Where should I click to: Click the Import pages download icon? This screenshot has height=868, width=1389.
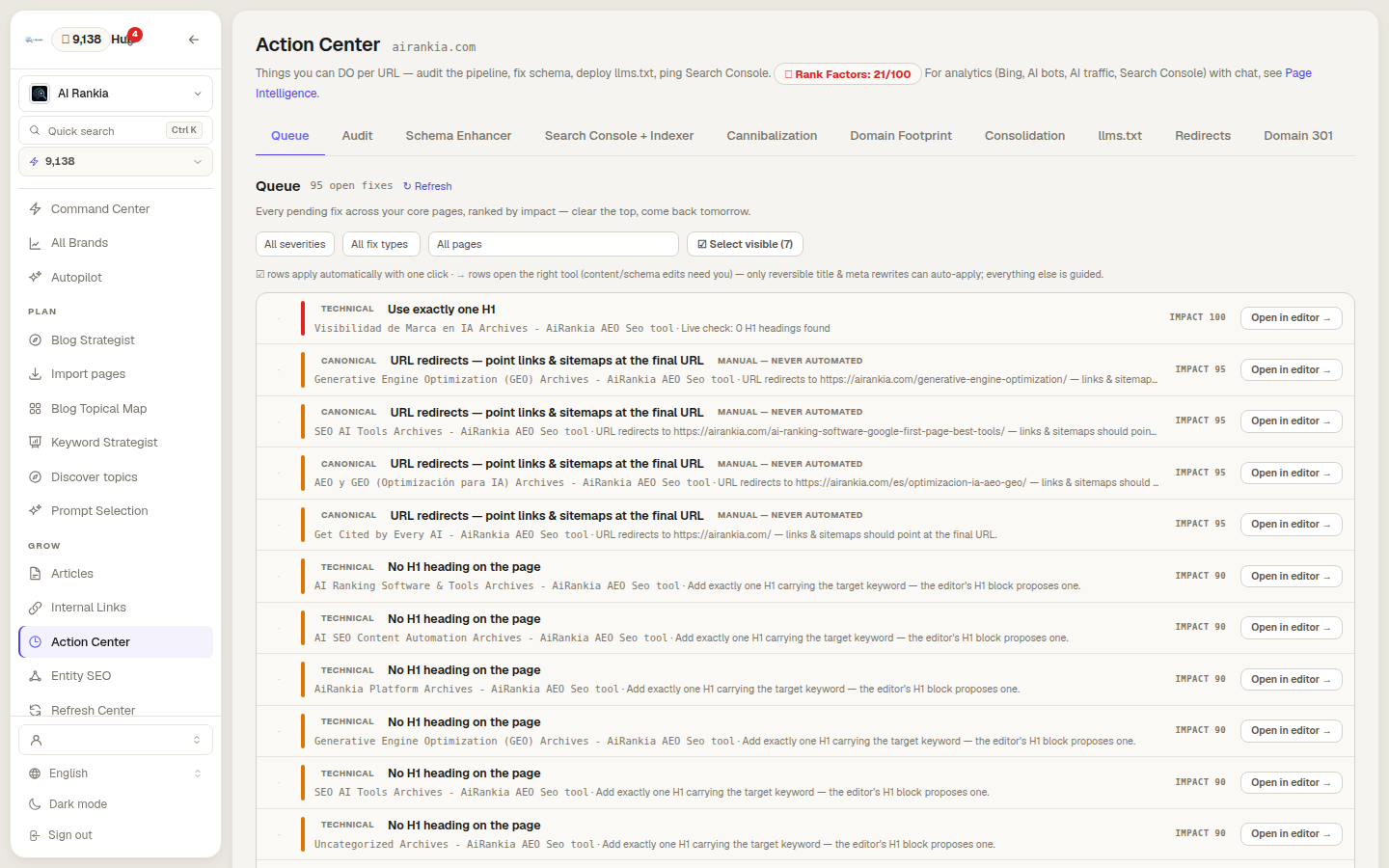[x=35, y=374]
